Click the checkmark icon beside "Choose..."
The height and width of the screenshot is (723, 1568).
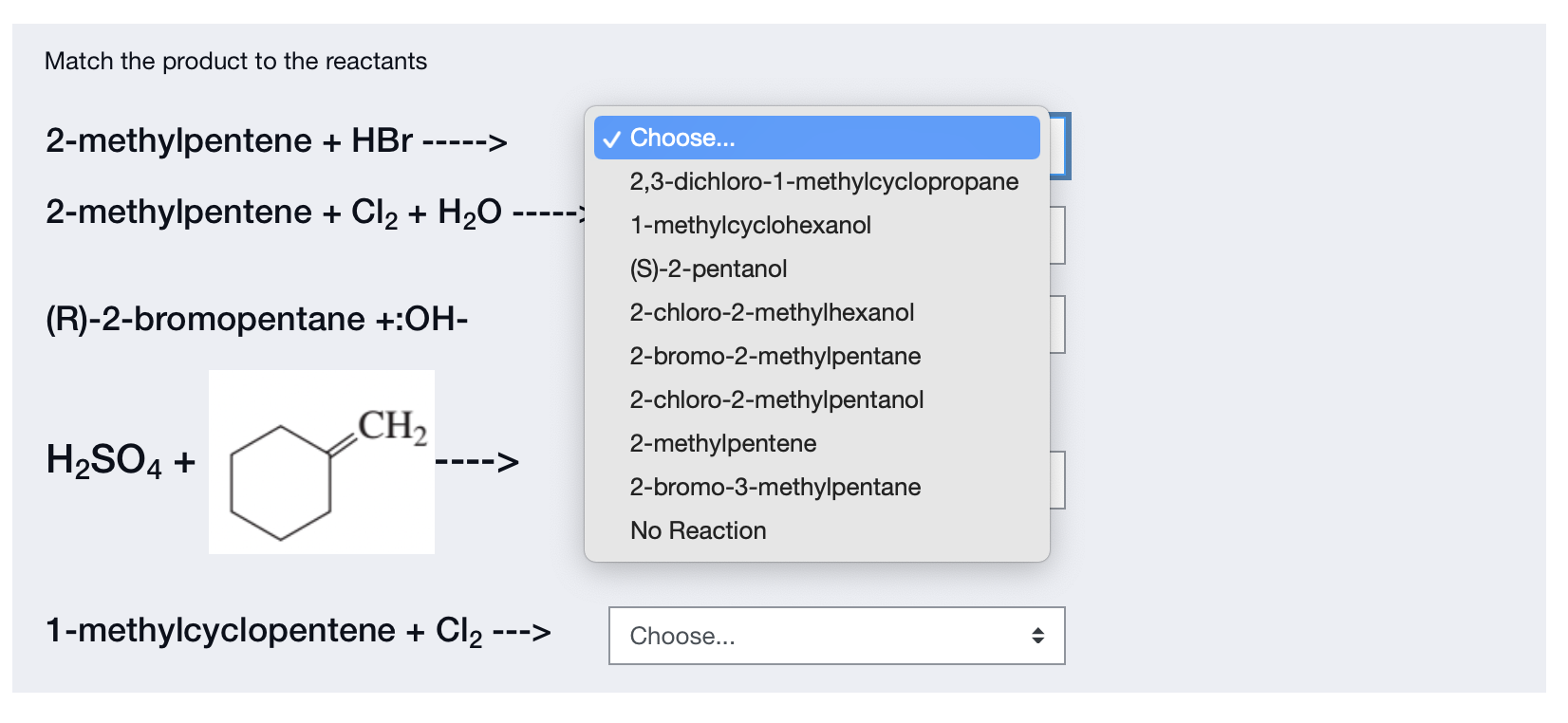pos(612,138)
